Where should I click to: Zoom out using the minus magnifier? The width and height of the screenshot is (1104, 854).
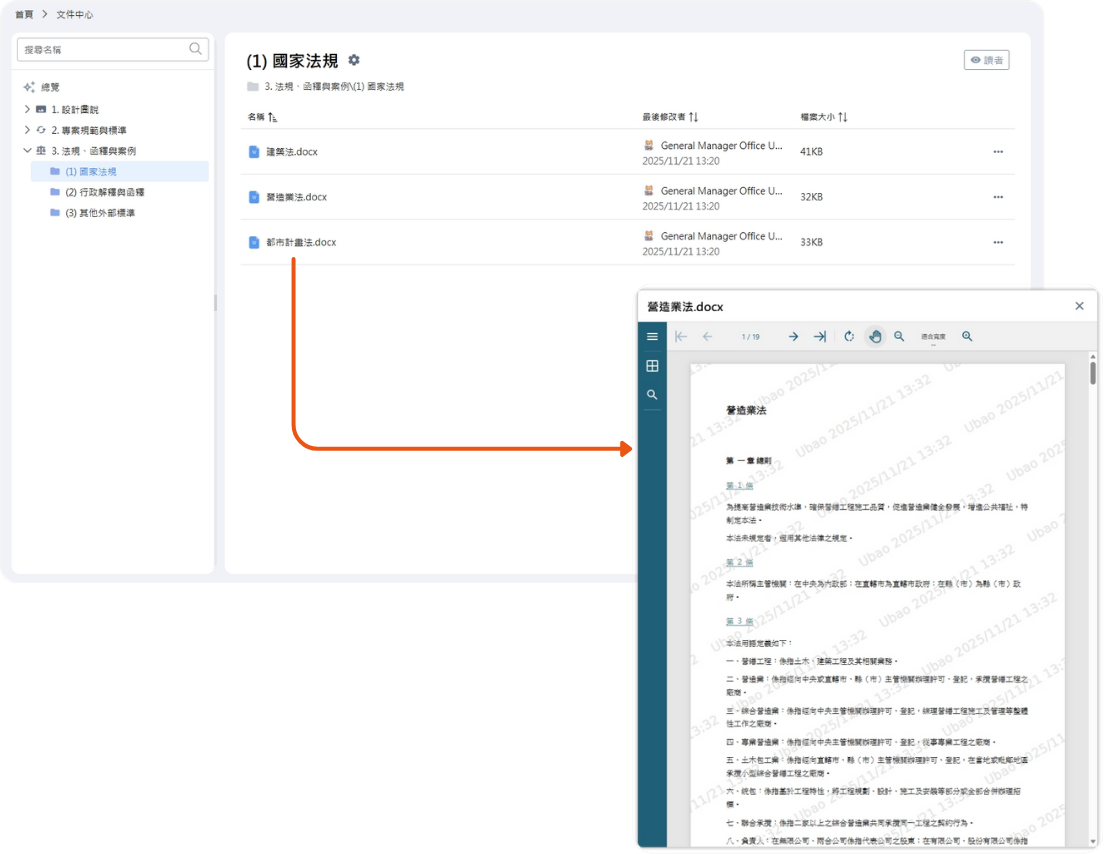click(900, 337)
